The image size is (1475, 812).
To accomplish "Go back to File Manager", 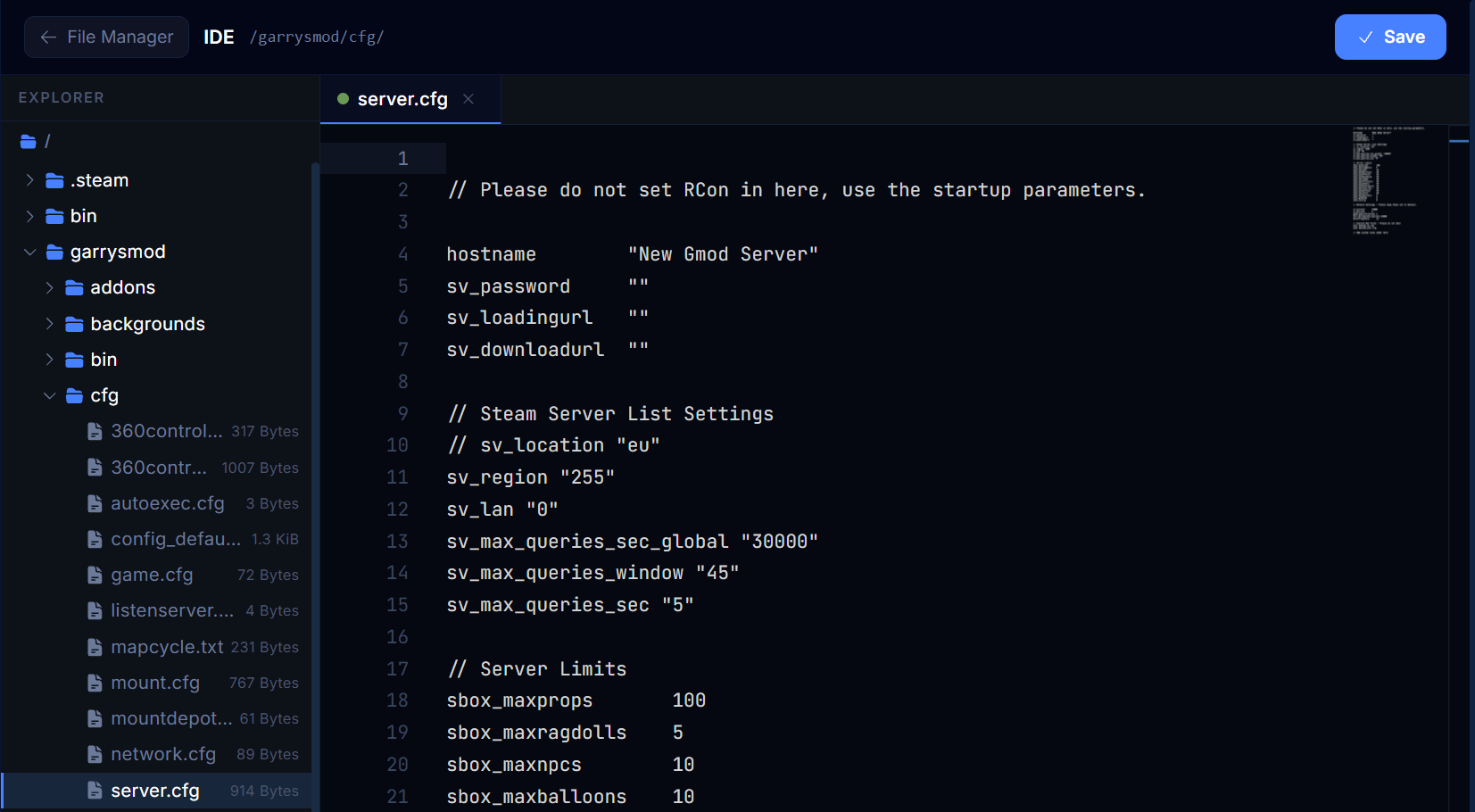I will coord(106,37).
